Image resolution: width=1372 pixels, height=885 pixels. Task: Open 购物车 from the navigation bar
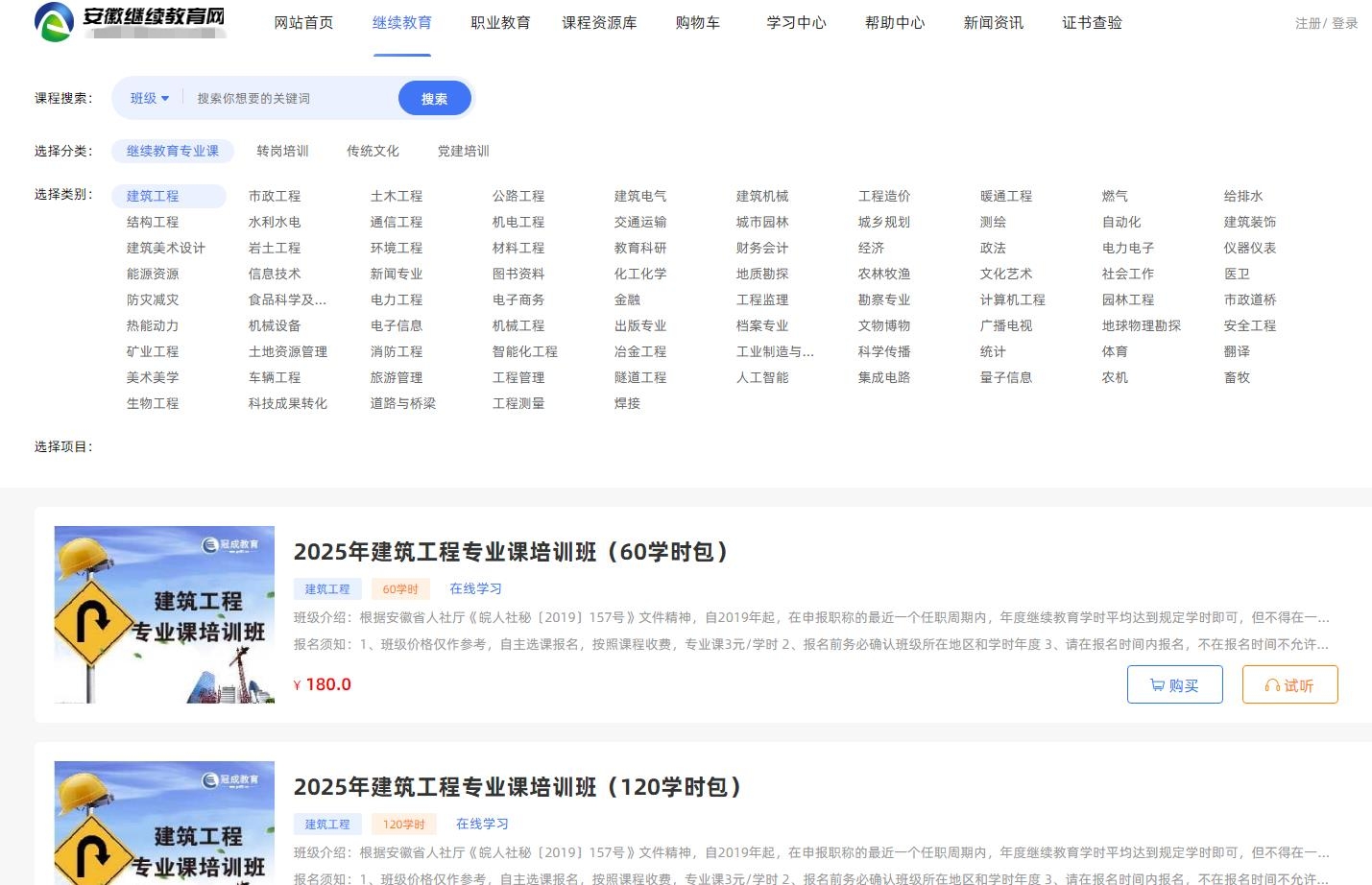pos(697,22)
